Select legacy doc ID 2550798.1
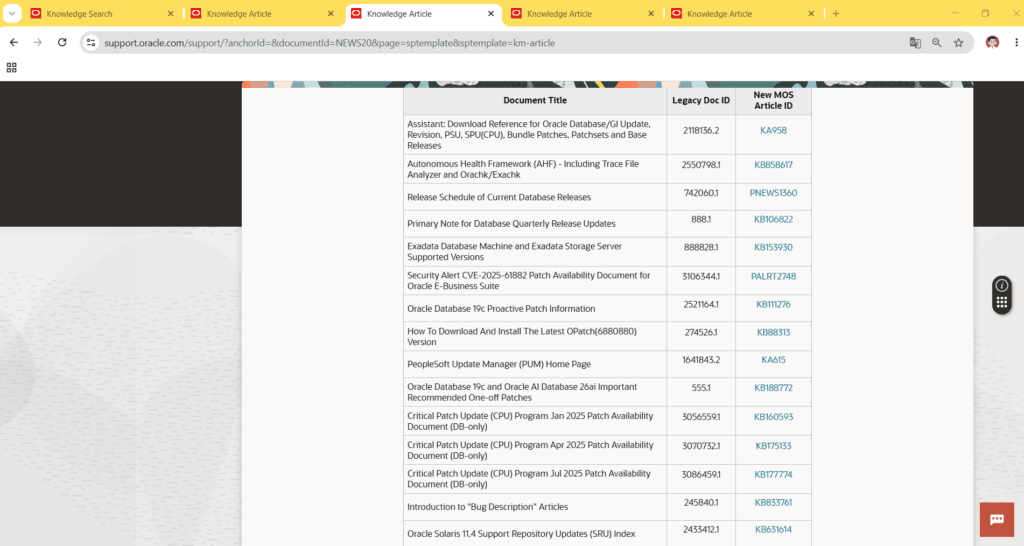Viewport: 1024px width, 546px height. click(x=701, y=165)
